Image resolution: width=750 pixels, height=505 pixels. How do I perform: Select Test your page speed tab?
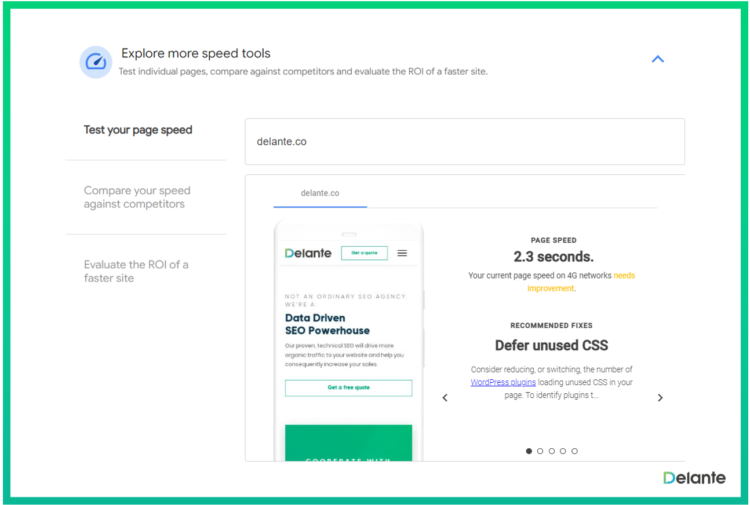click(x=138, y=130)
